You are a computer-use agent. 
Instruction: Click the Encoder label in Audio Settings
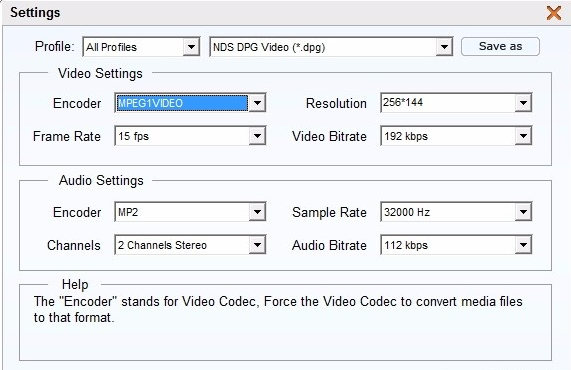pos(77,212)
